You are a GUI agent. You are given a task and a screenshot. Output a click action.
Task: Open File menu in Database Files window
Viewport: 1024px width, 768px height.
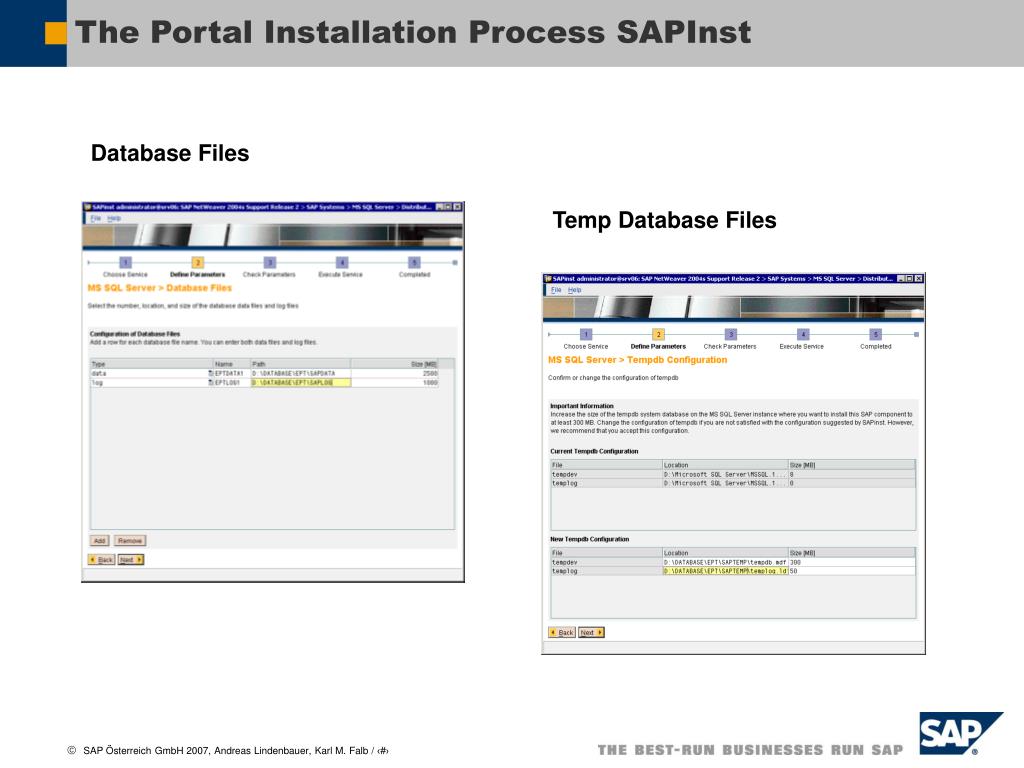[x=95, y=218]
